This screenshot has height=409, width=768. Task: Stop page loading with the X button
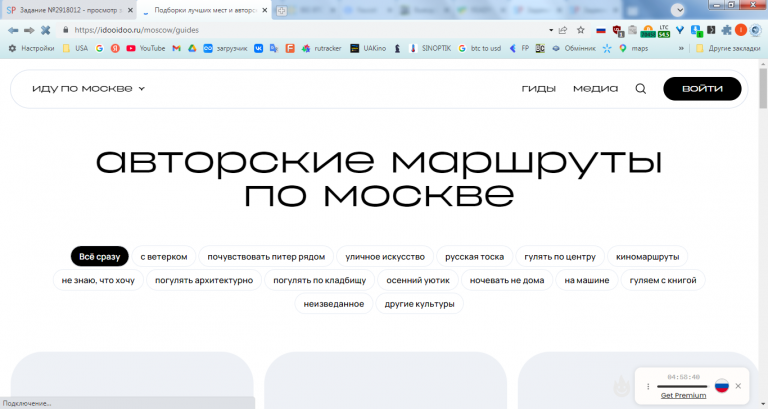[46, 30]
